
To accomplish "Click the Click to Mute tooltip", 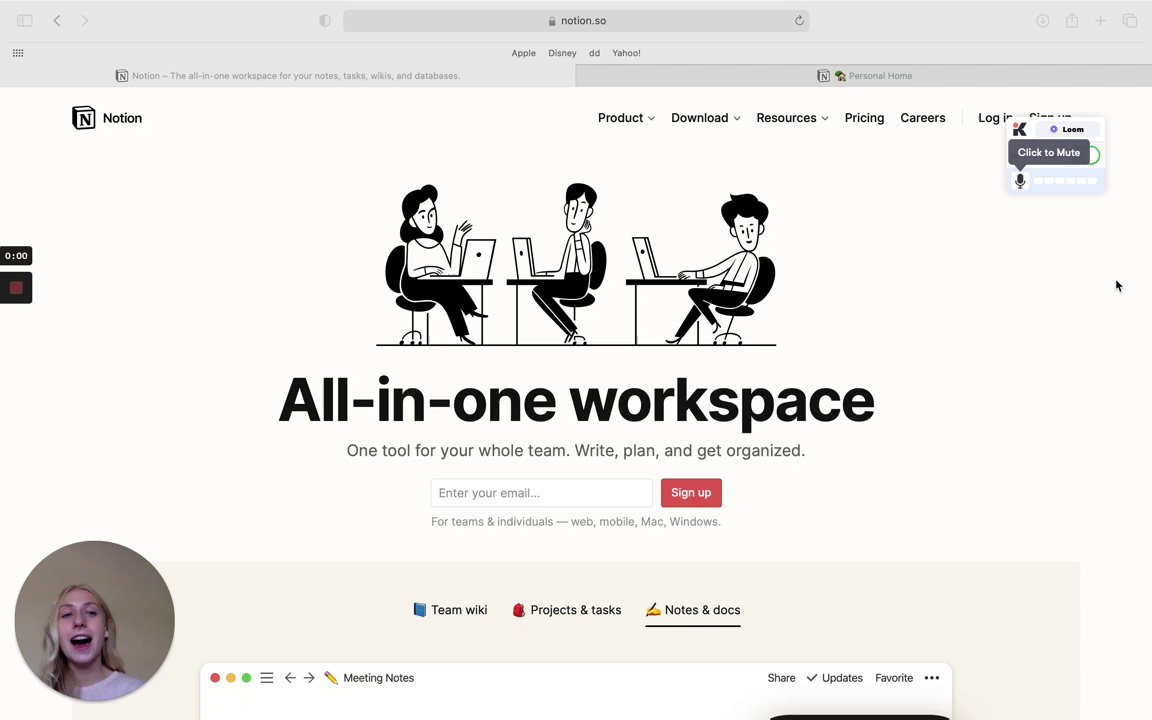I will pos(1048,152).
